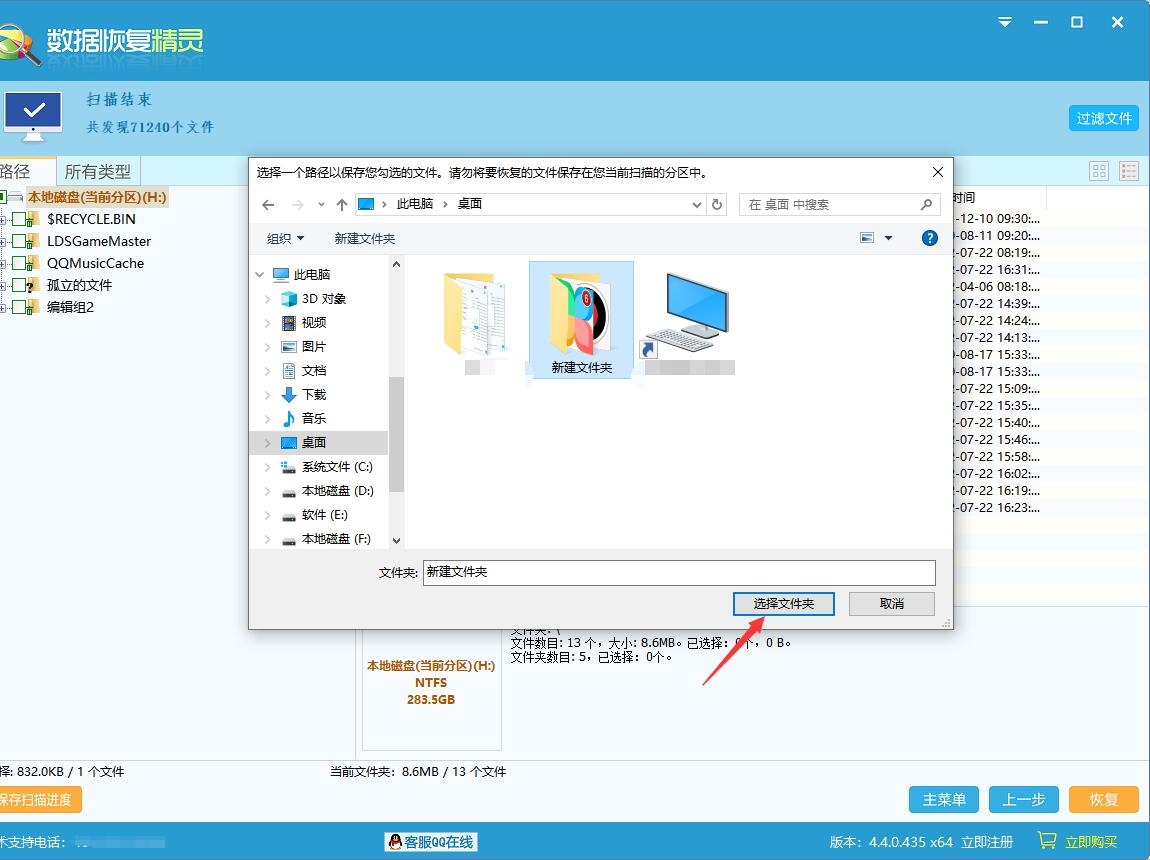Click the back arrow in folder dialog
This screenshot has width=1150, height=860.
[x=268, y=204]
